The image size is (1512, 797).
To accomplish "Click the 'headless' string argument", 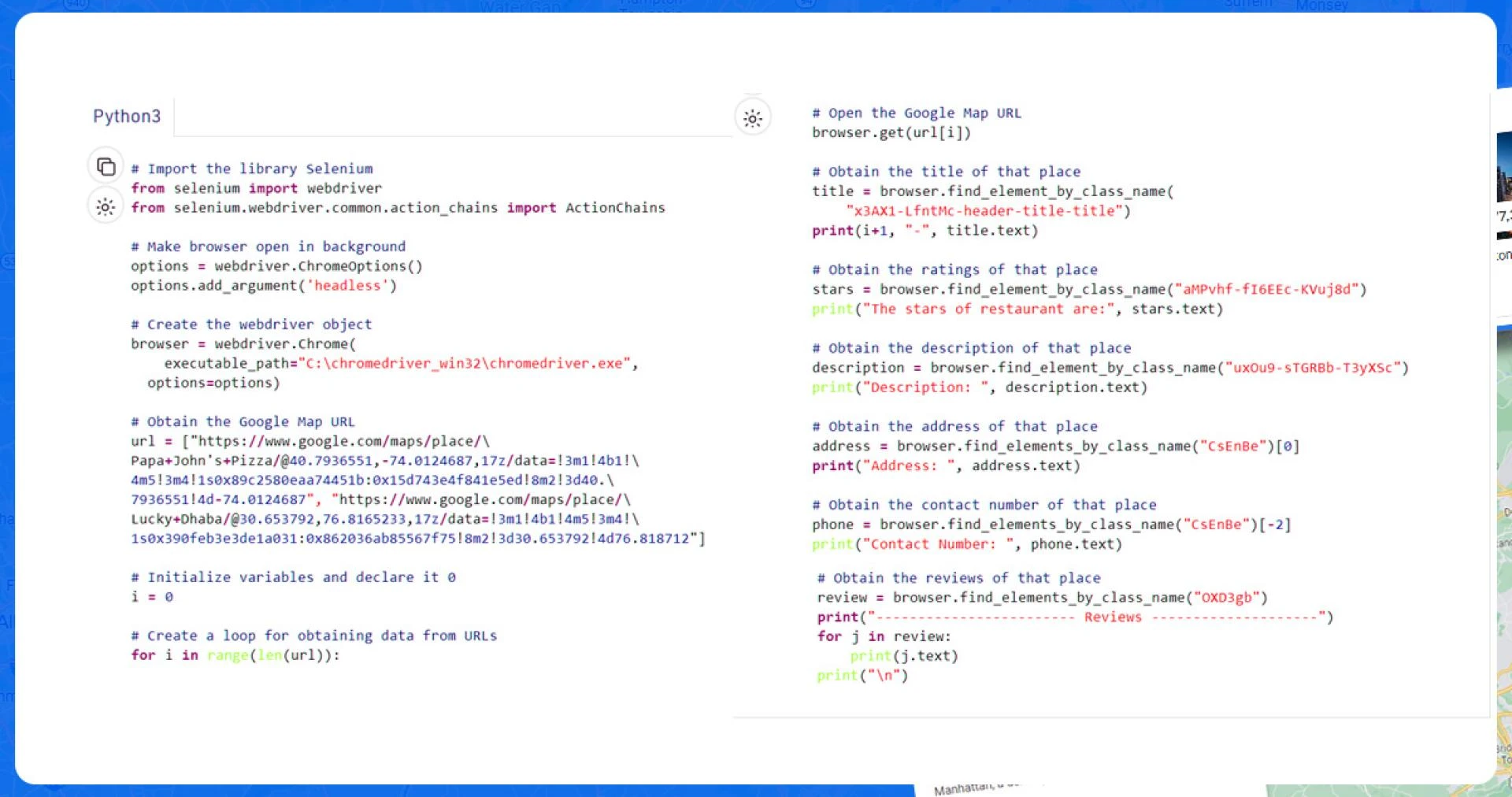I will pos(347,286).
